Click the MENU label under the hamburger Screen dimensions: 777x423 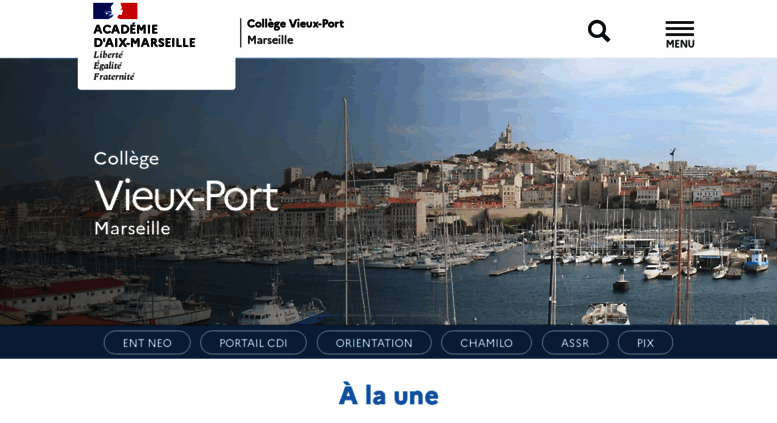pyautogui.click(x=680, y=44)
